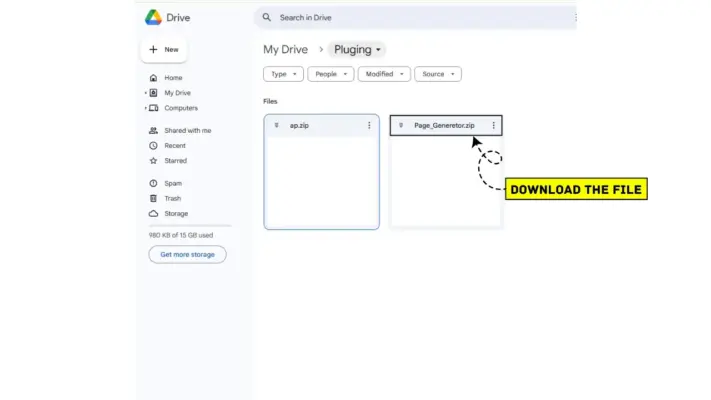Click the New button

pyautogui.click(x=164, y=49)
